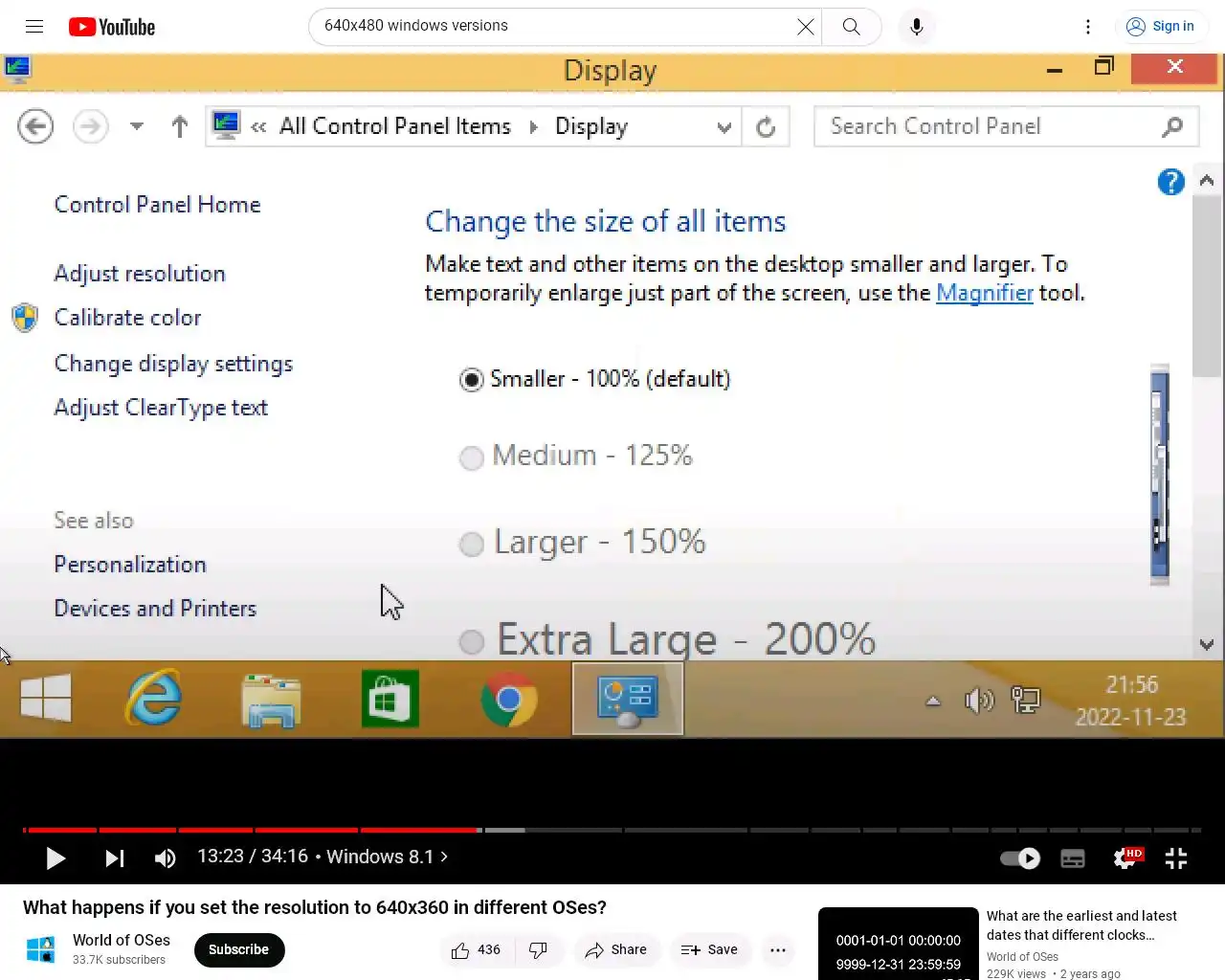This screenshot has height=980, width=1225.
Task: Click the Search Control Panel field
Action: pyautogui.click(x=1006, y=126)
